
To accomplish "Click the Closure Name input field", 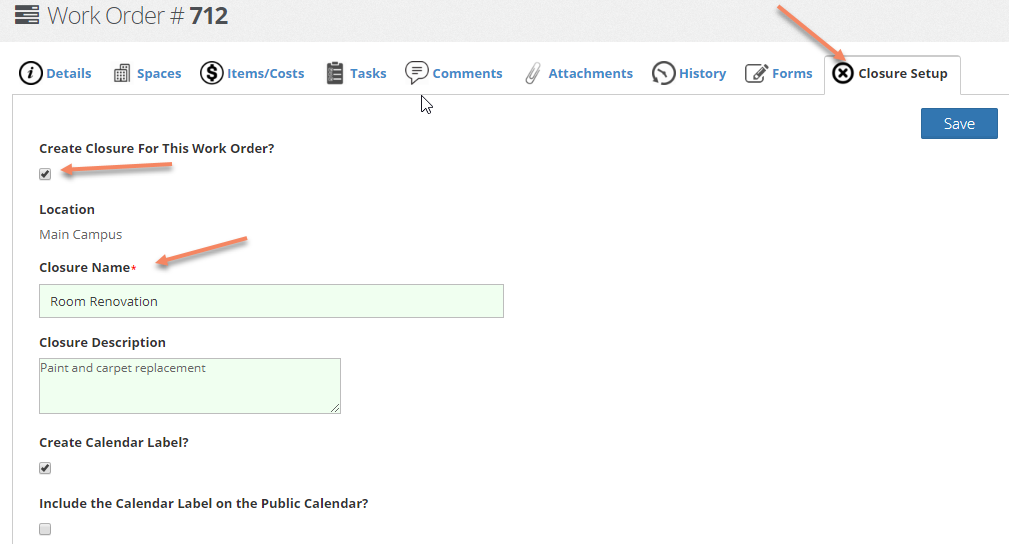I will click(272, 301).
